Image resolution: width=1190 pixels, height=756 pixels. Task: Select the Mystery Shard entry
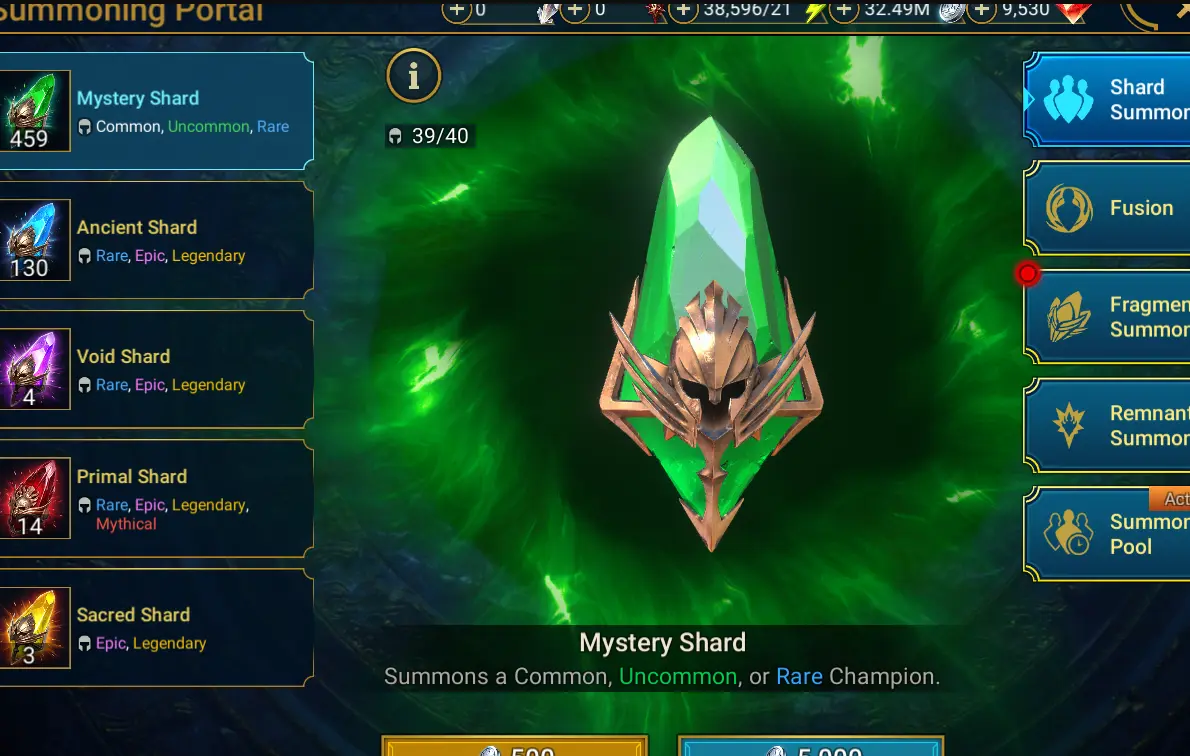pyautogui.click(x=156, y=112)
